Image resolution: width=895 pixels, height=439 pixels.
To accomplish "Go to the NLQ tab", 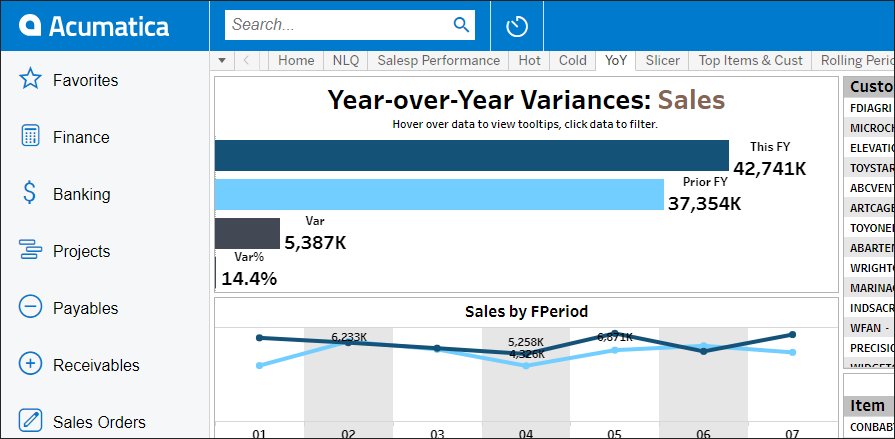I will [x=346, y=61].
